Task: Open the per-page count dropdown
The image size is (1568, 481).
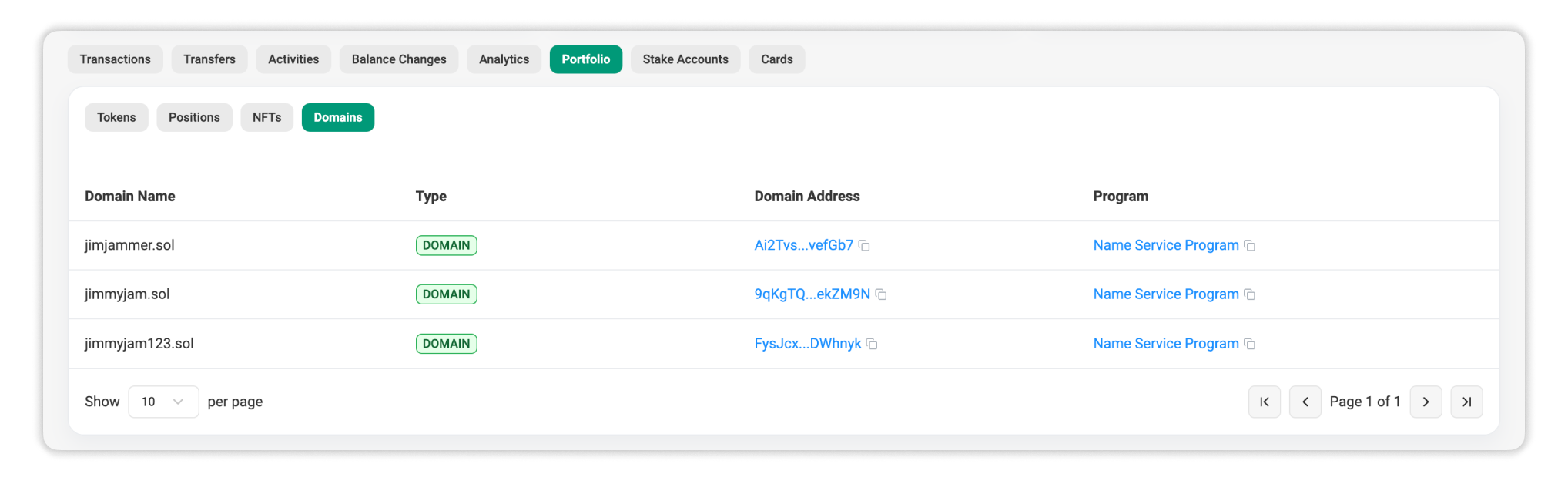Action: (163, 402)
